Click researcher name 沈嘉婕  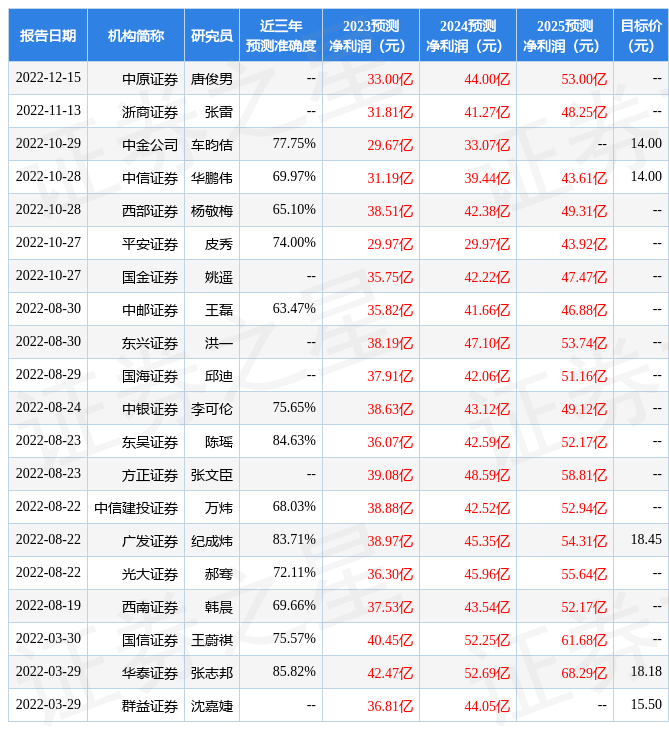[x=212, y=707]
